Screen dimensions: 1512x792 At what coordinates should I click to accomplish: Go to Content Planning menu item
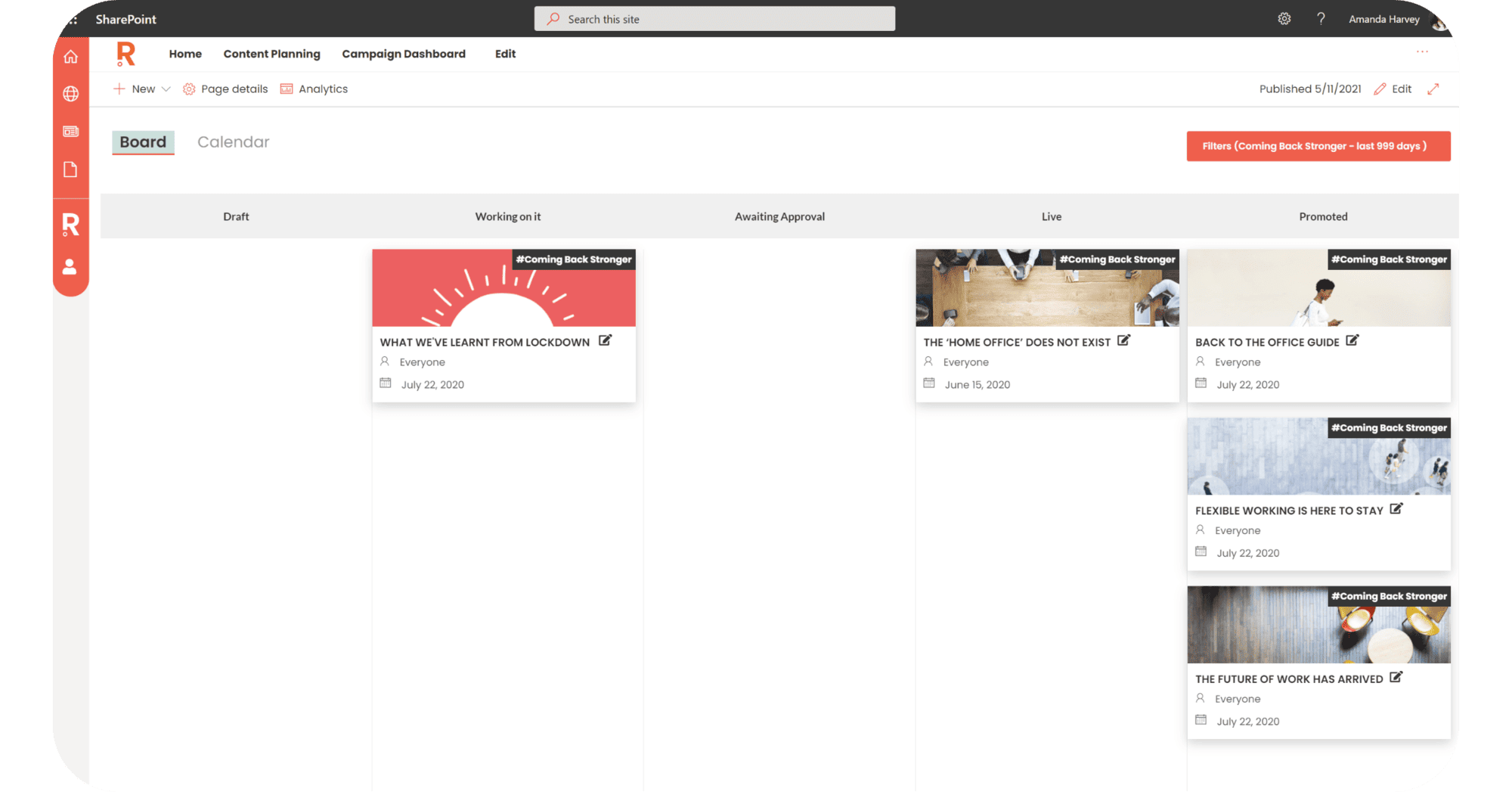[x=271, y=54]
